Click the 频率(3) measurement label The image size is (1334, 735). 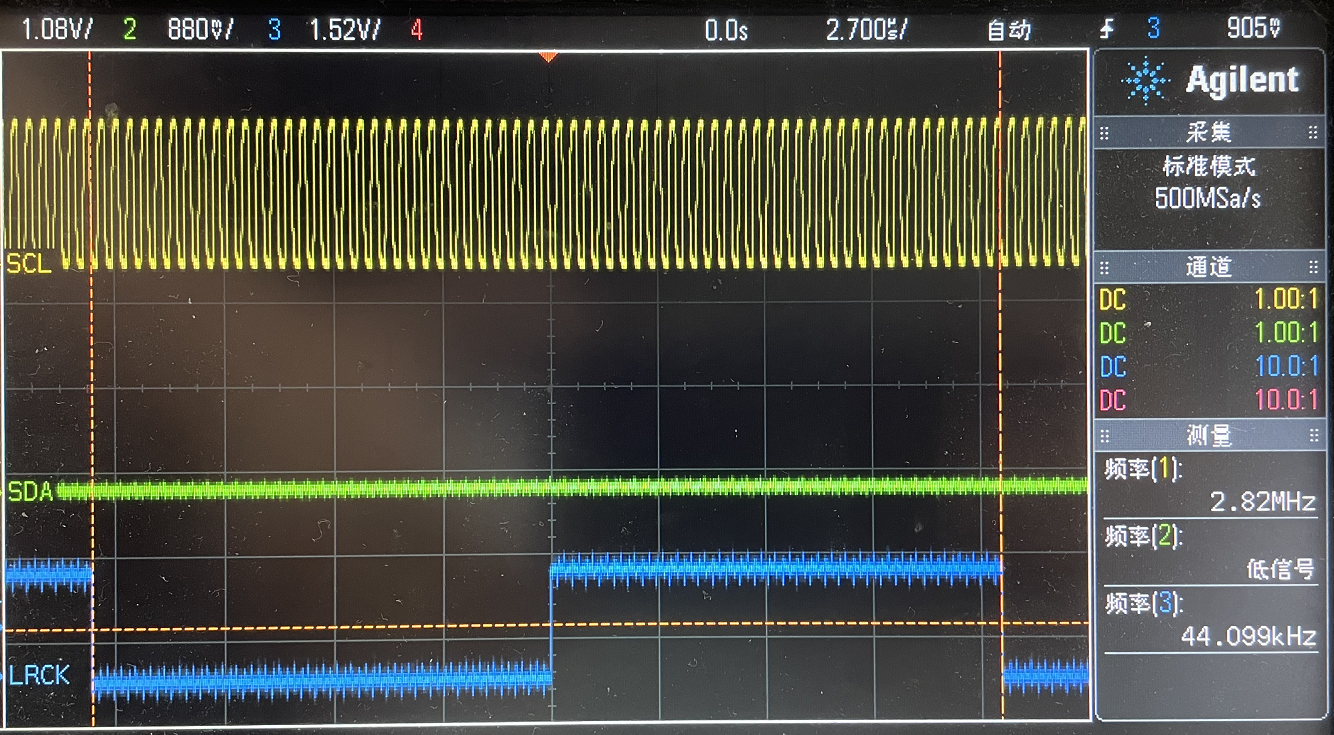coord(1143,604)
